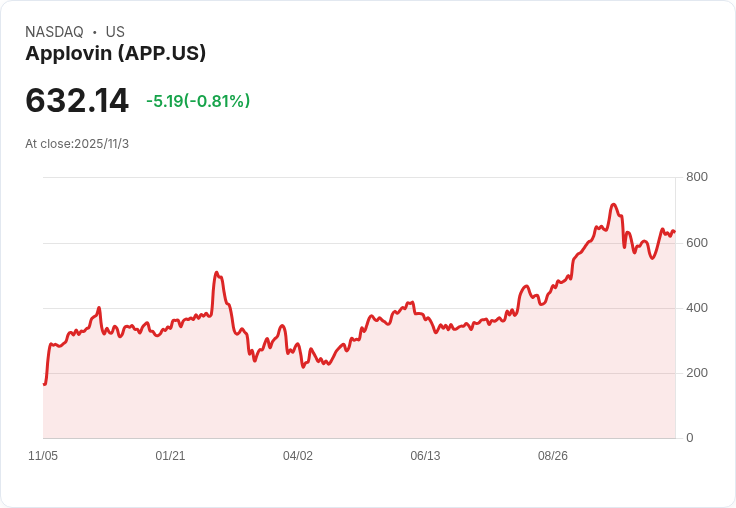Viewport: 736px width, 508px height.
Task: Select the 01/21 date on x-axis
Action: click(x=170, y=456)
